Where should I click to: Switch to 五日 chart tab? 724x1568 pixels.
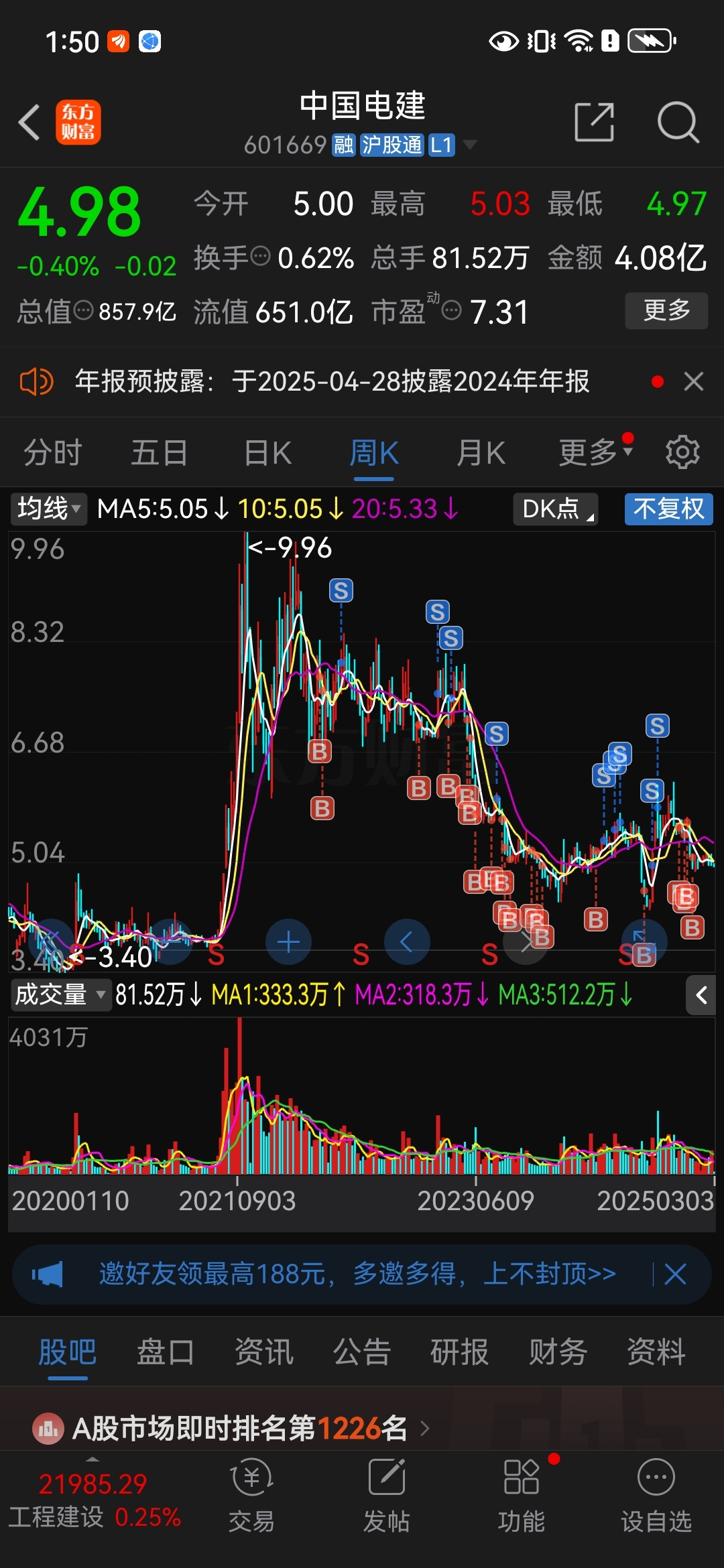[159, 452]
